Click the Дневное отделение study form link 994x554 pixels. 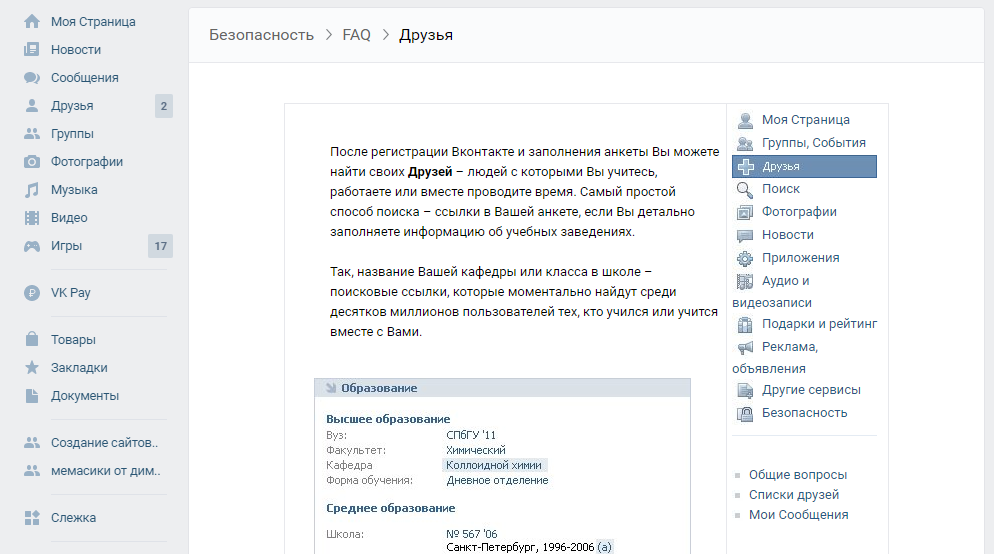click(497, 480)
